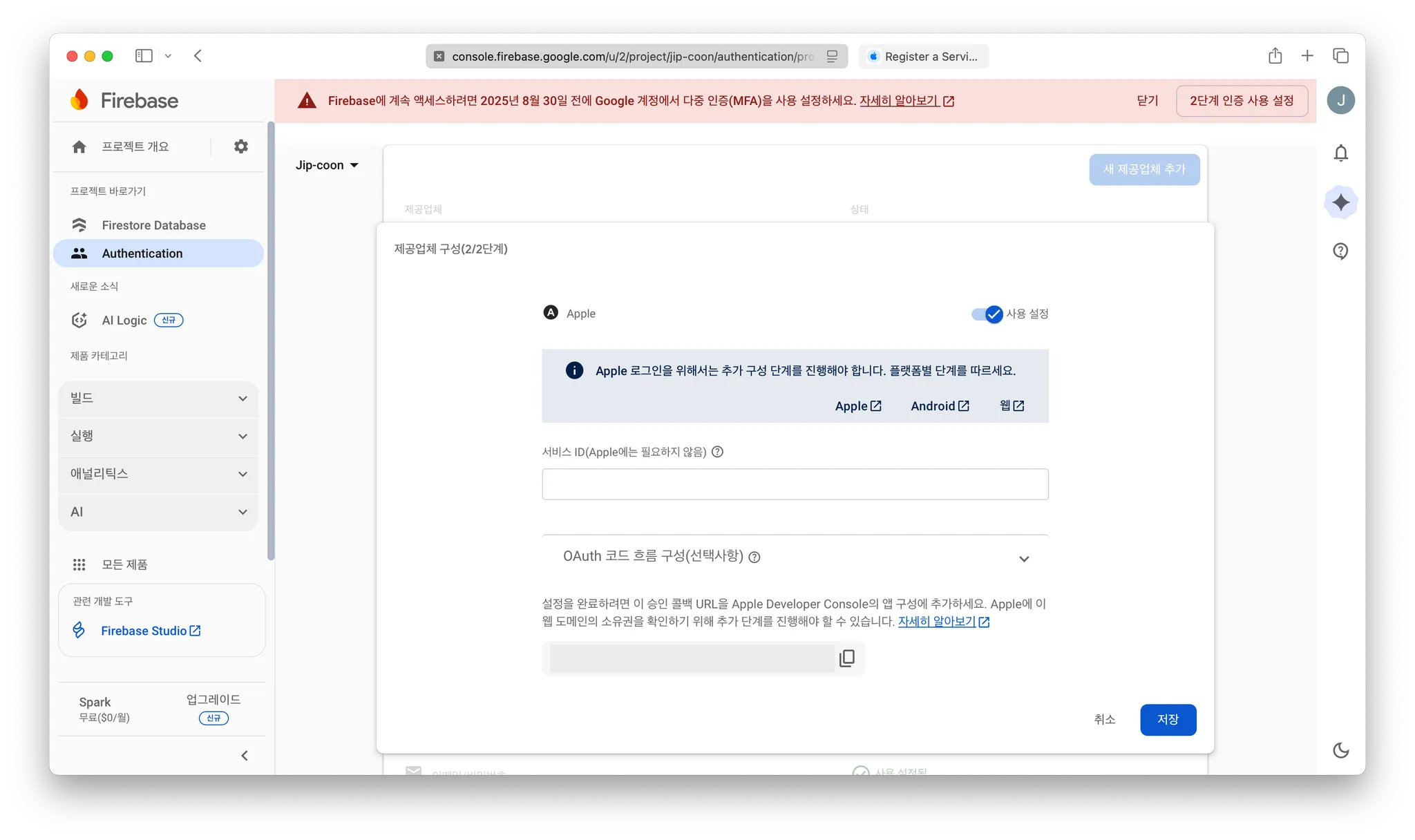Click the Safari share icon

(1275, 56)
